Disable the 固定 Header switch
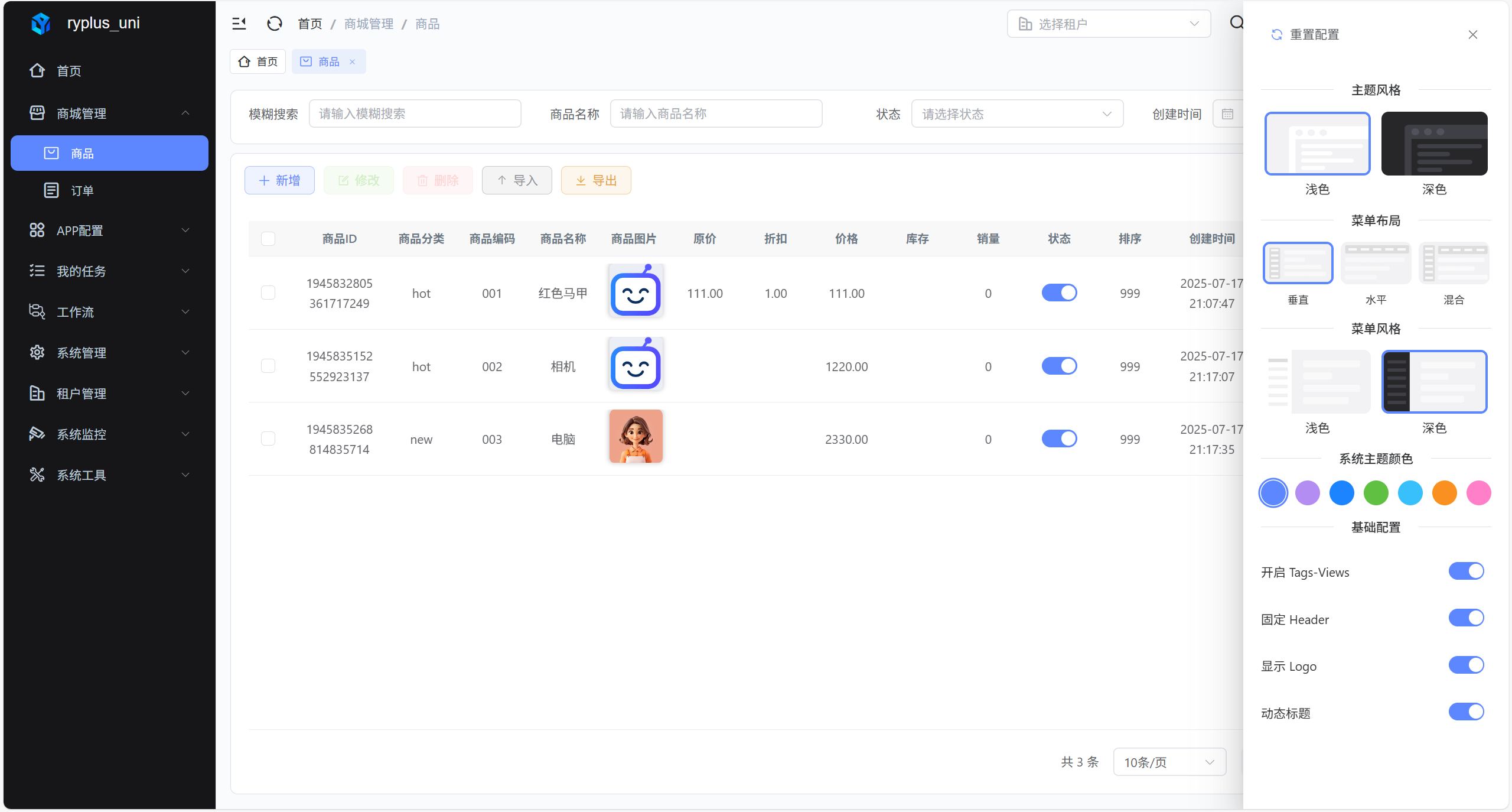Viewport: 1512px width, 812px height. [1465, 618]
